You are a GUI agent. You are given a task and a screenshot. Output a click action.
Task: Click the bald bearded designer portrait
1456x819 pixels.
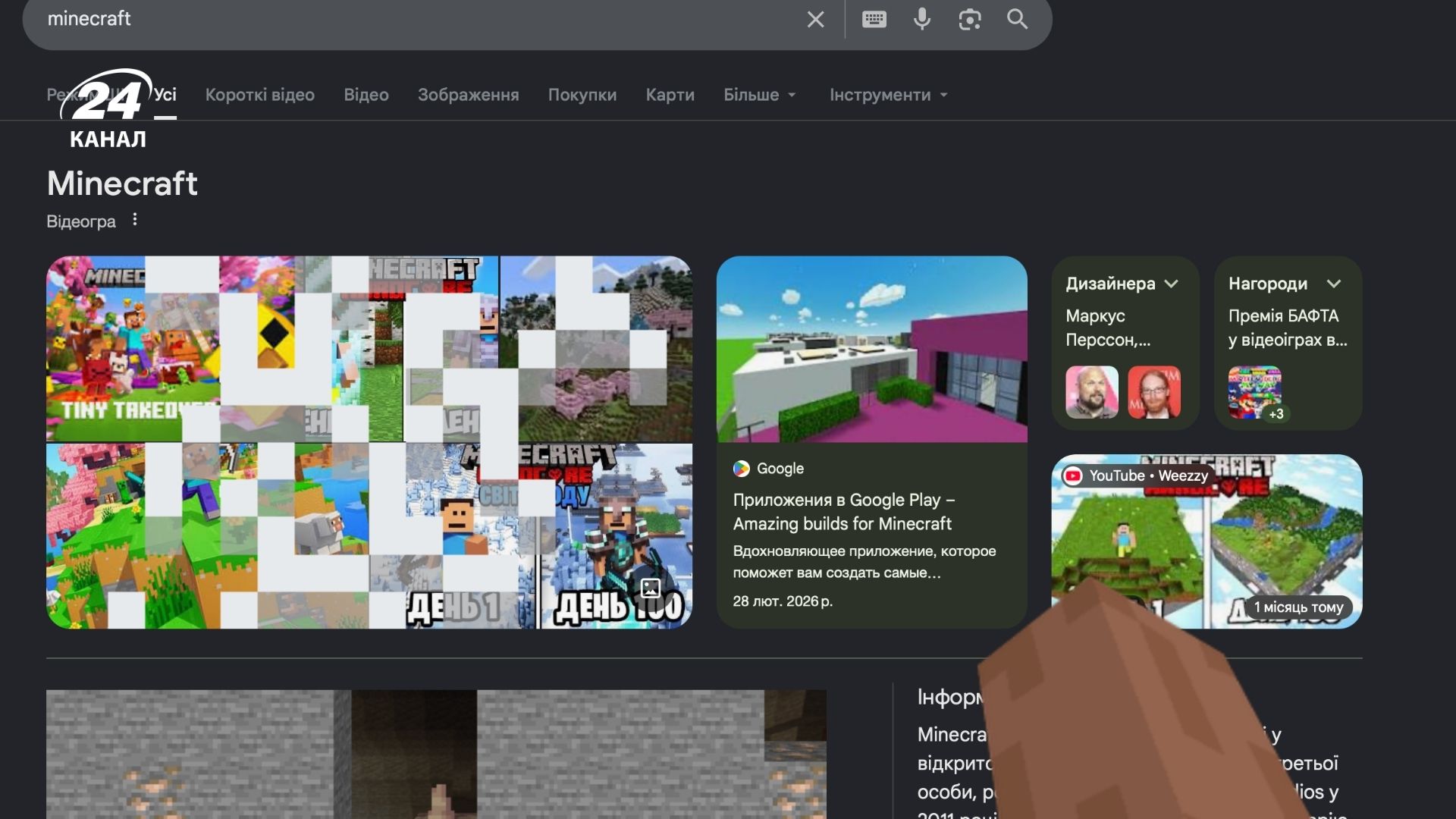click(1092, 392)
